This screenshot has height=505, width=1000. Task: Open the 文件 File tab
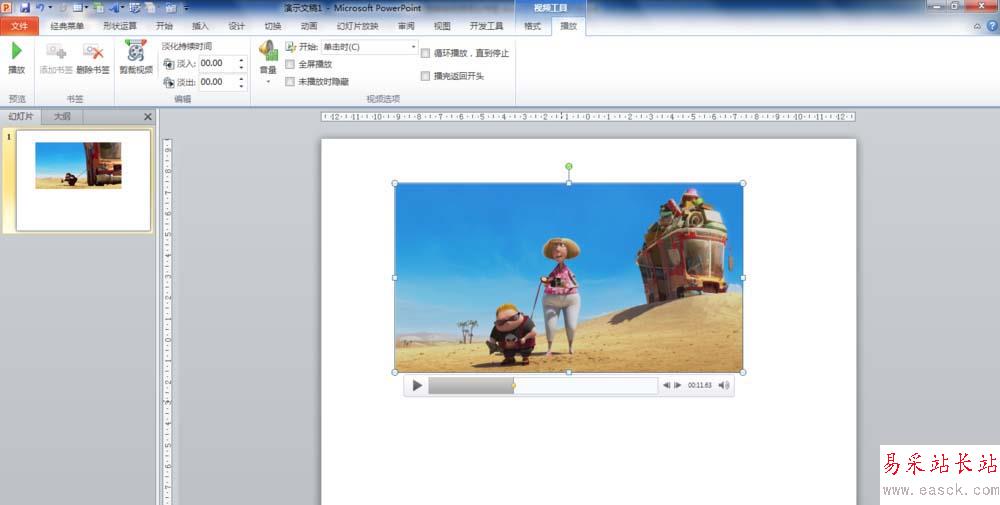pos(20,26)
